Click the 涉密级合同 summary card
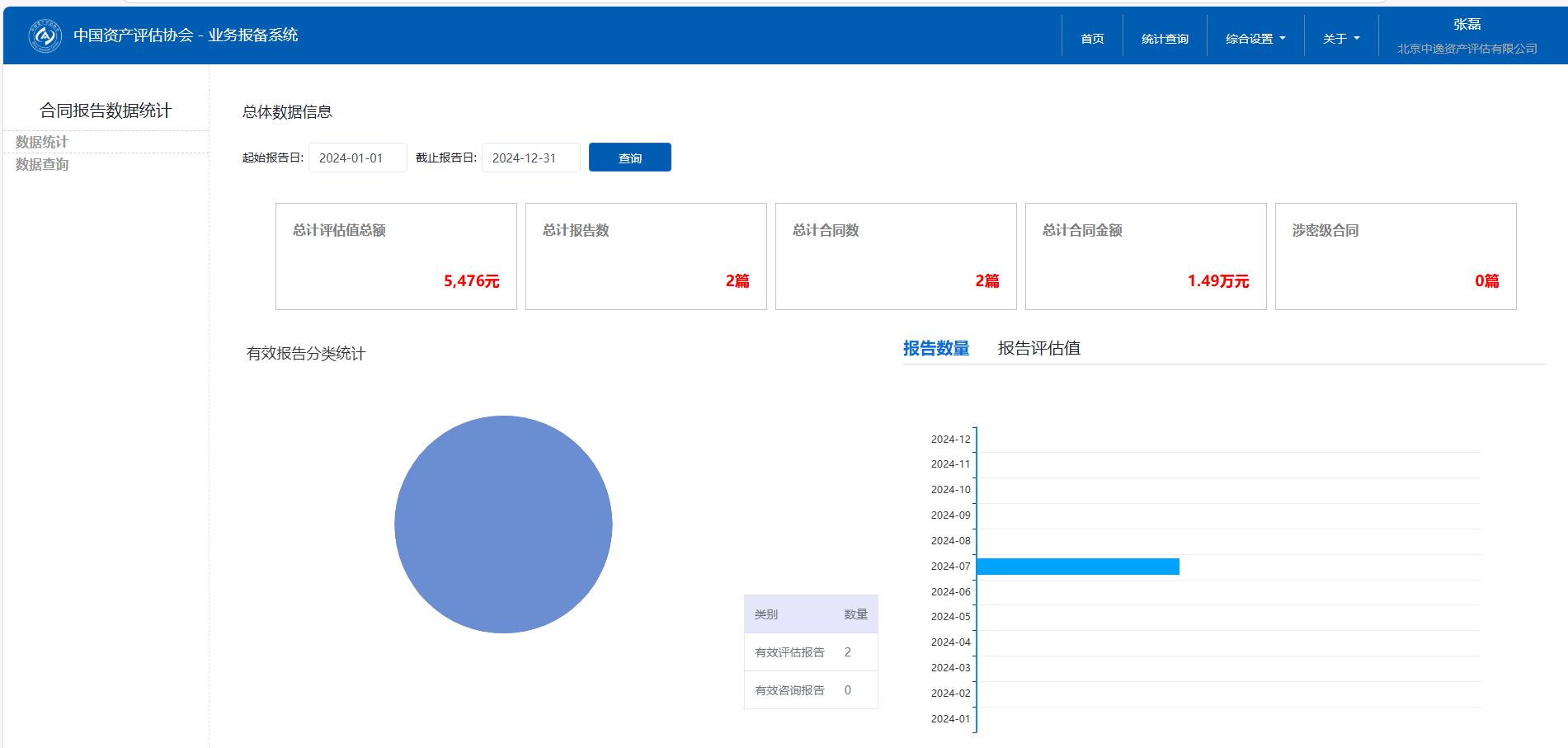The height and width of the screenshot is (748, 1568). (1396, 256)
